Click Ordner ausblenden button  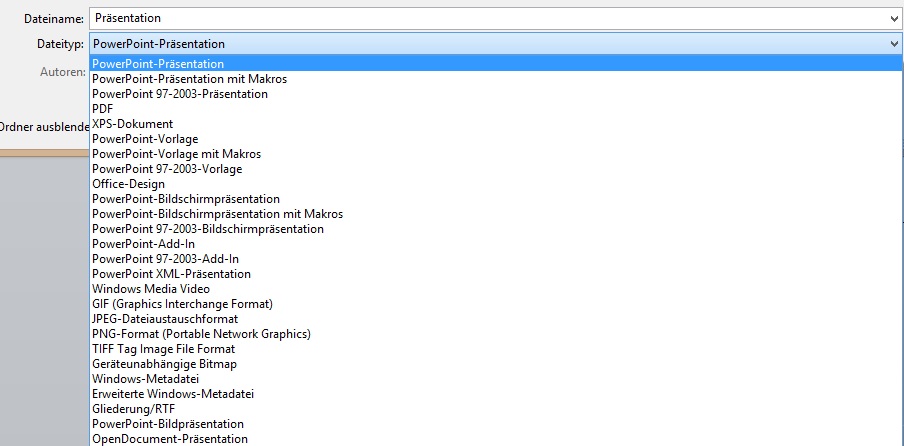(44, 127)
